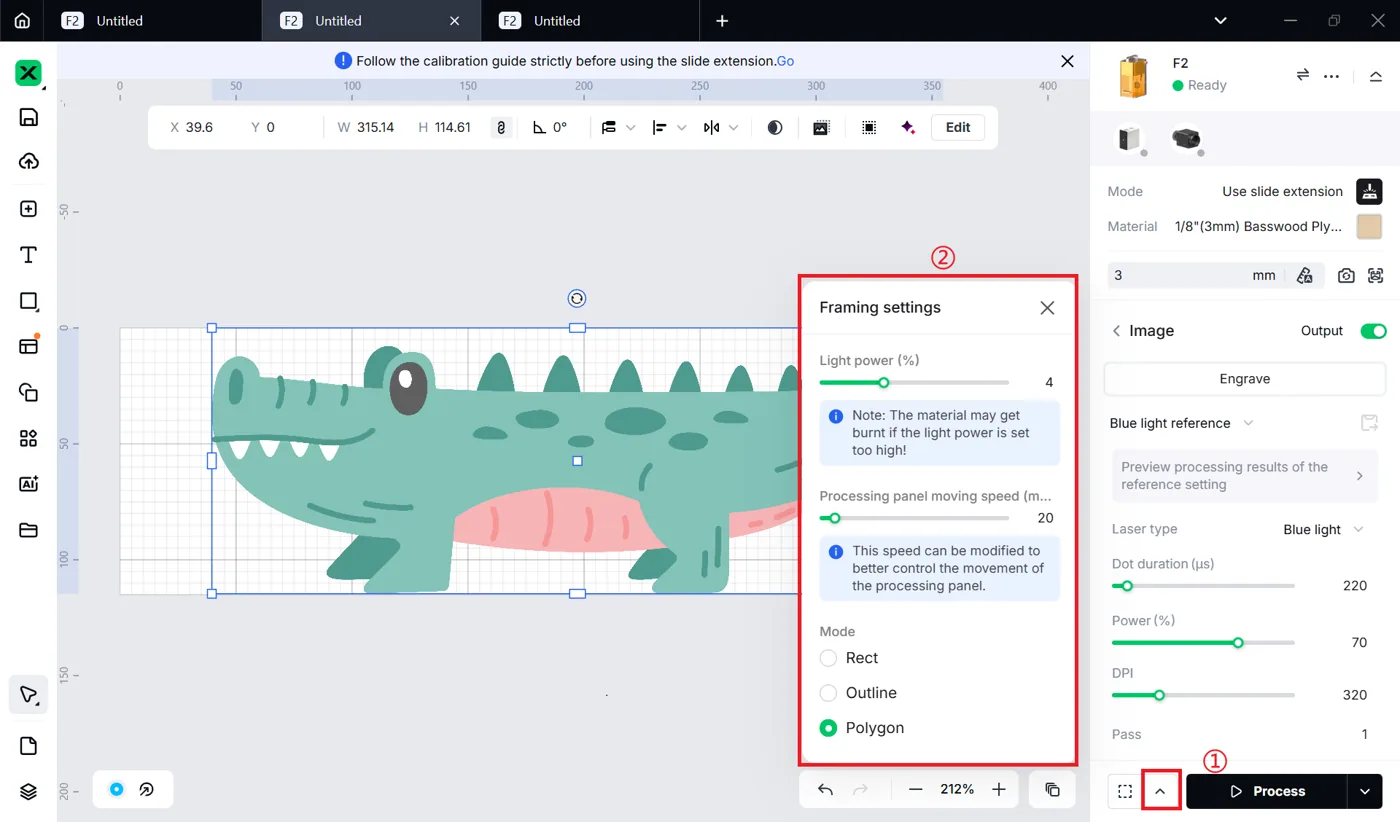Open the layers icon at bottom left

click(28, 791)
